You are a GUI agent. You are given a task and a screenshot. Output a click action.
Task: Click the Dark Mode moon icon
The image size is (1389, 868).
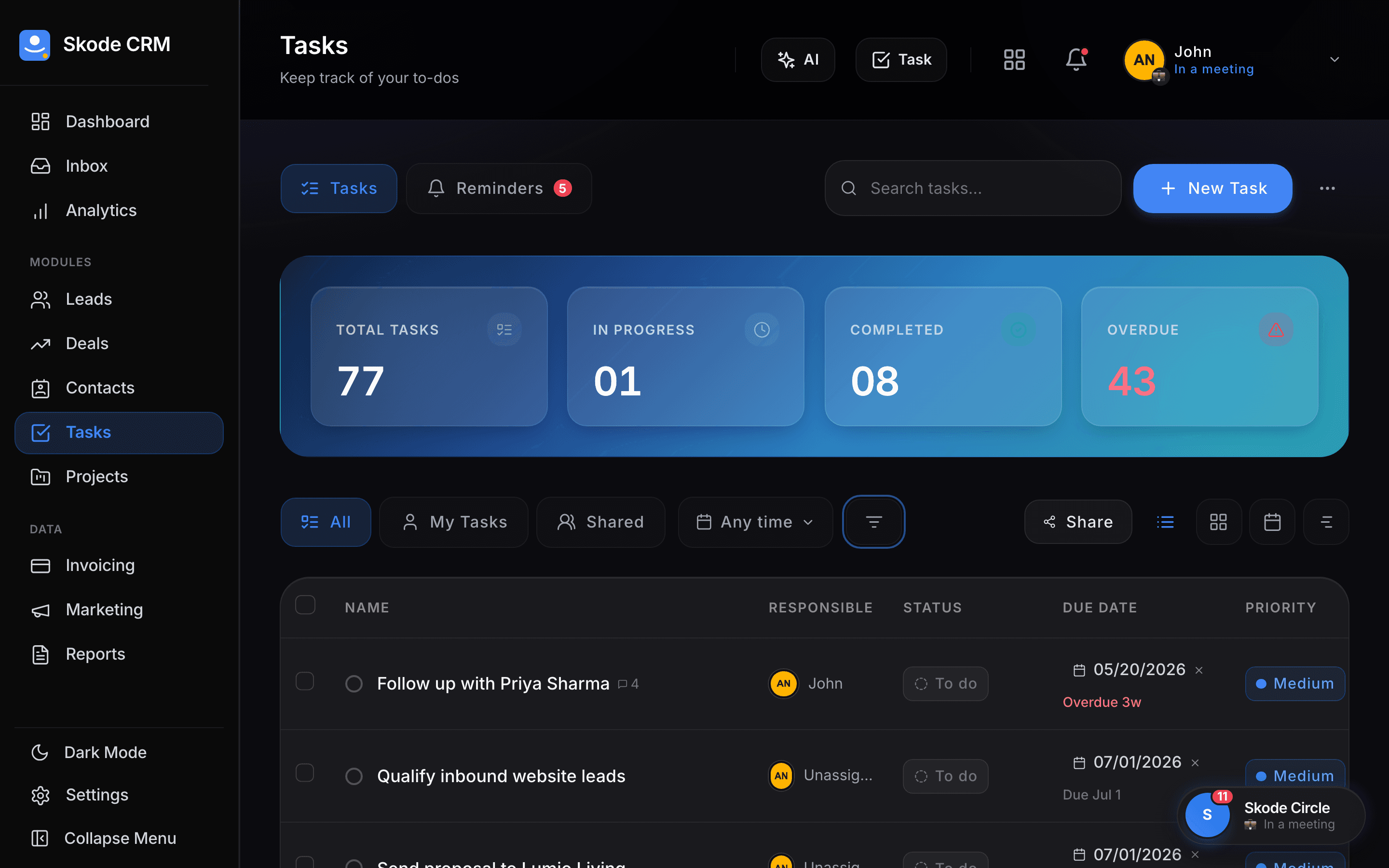point(40,752)
